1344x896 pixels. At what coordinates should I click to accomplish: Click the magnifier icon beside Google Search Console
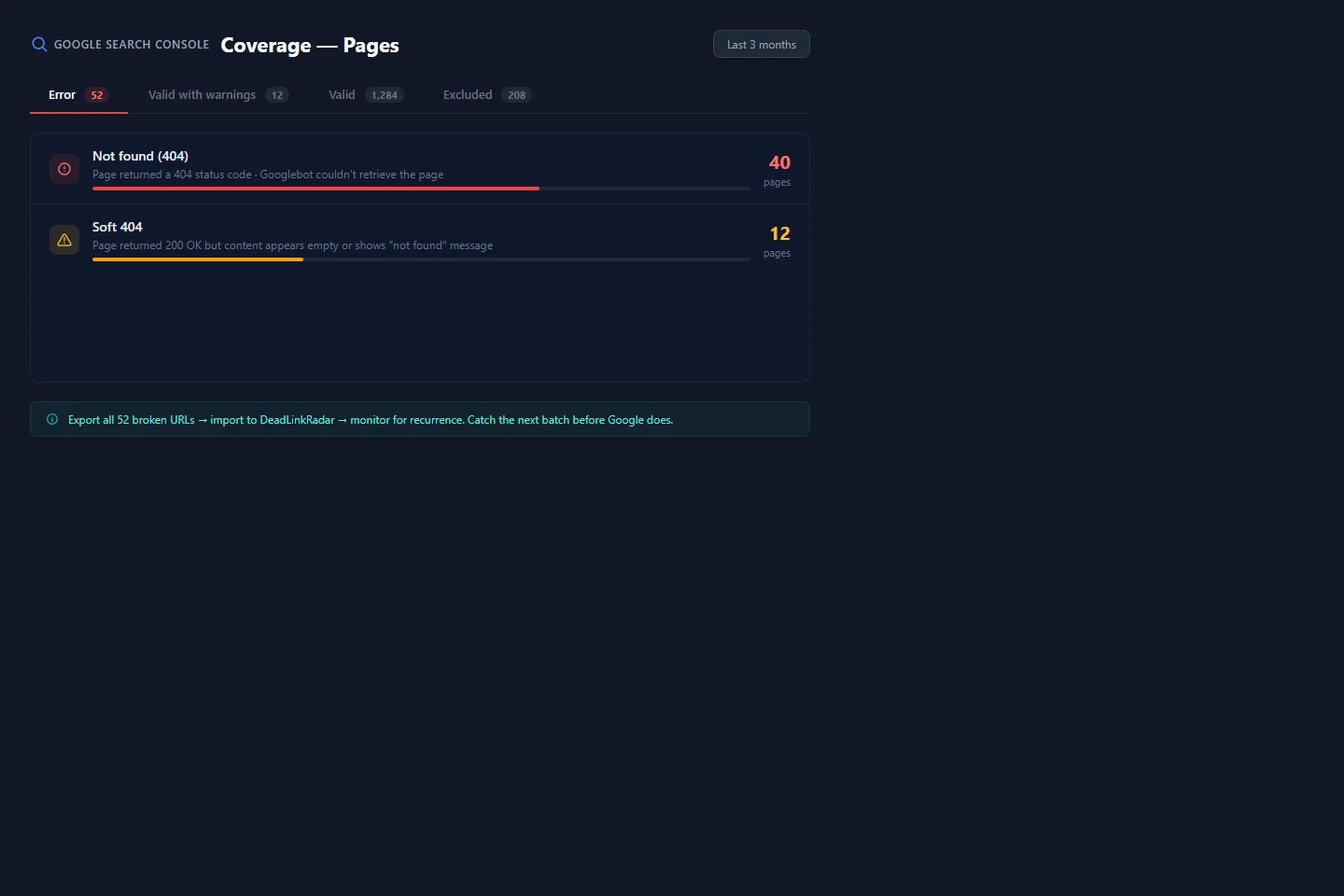coord(39,45)
